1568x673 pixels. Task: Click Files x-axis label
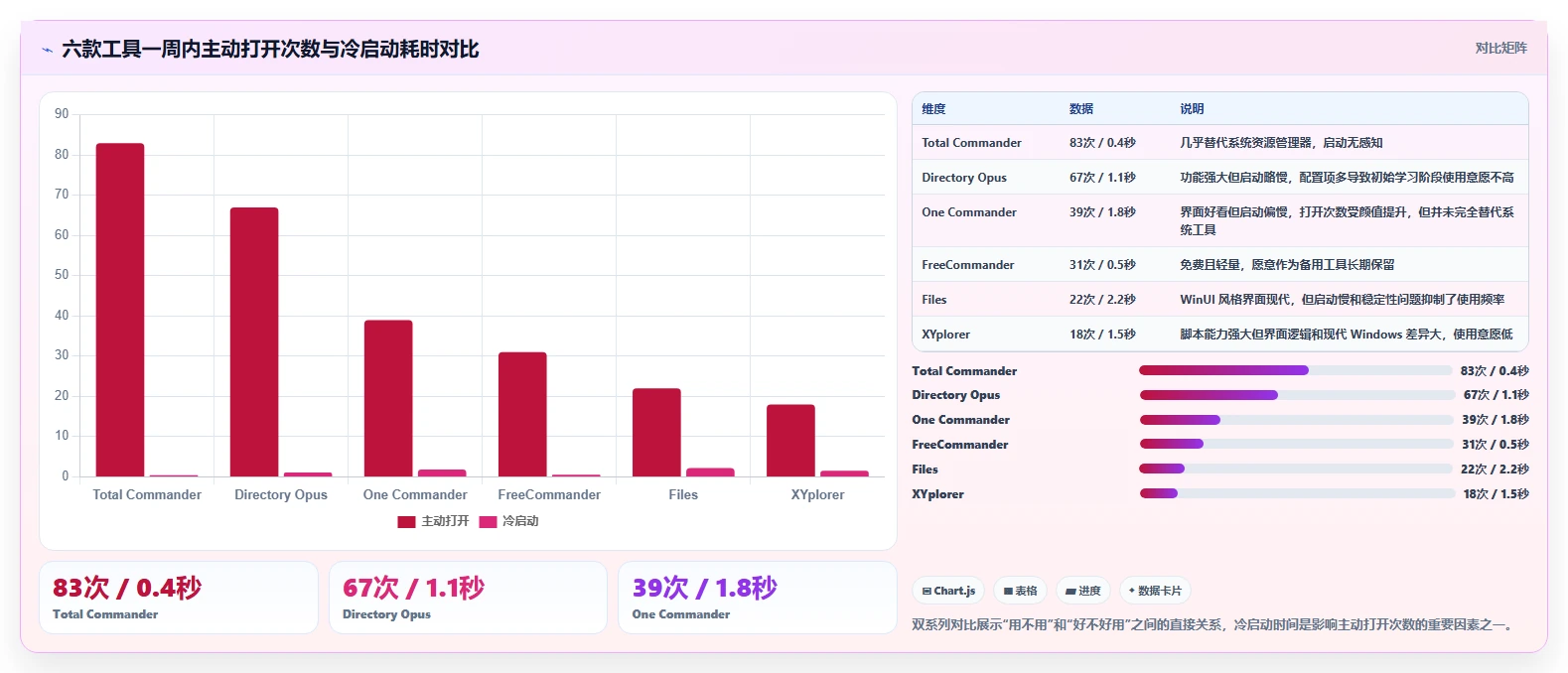[683, 495]
